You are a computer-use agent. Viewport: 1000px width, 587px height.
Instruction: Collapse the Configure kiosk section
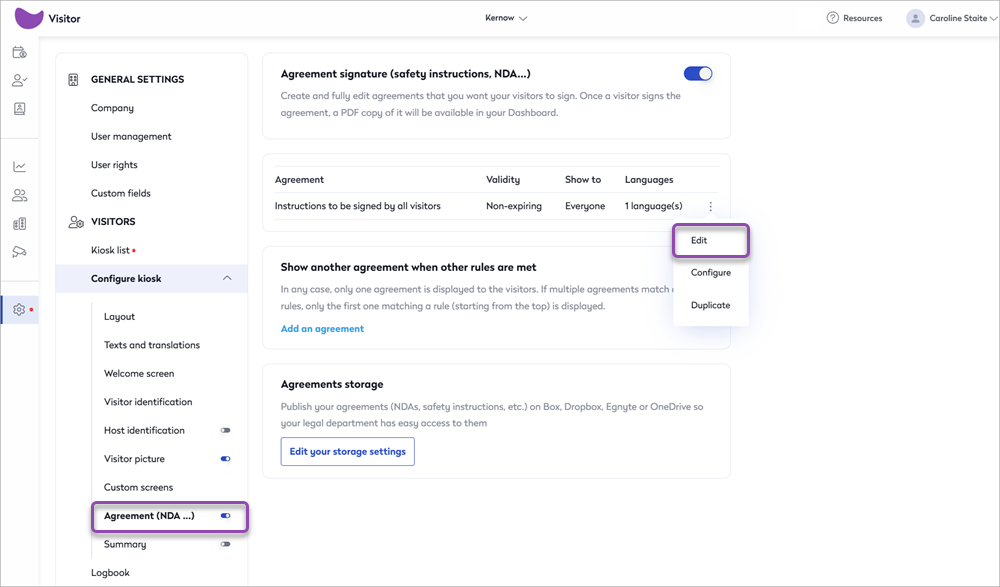click(227, 278)
